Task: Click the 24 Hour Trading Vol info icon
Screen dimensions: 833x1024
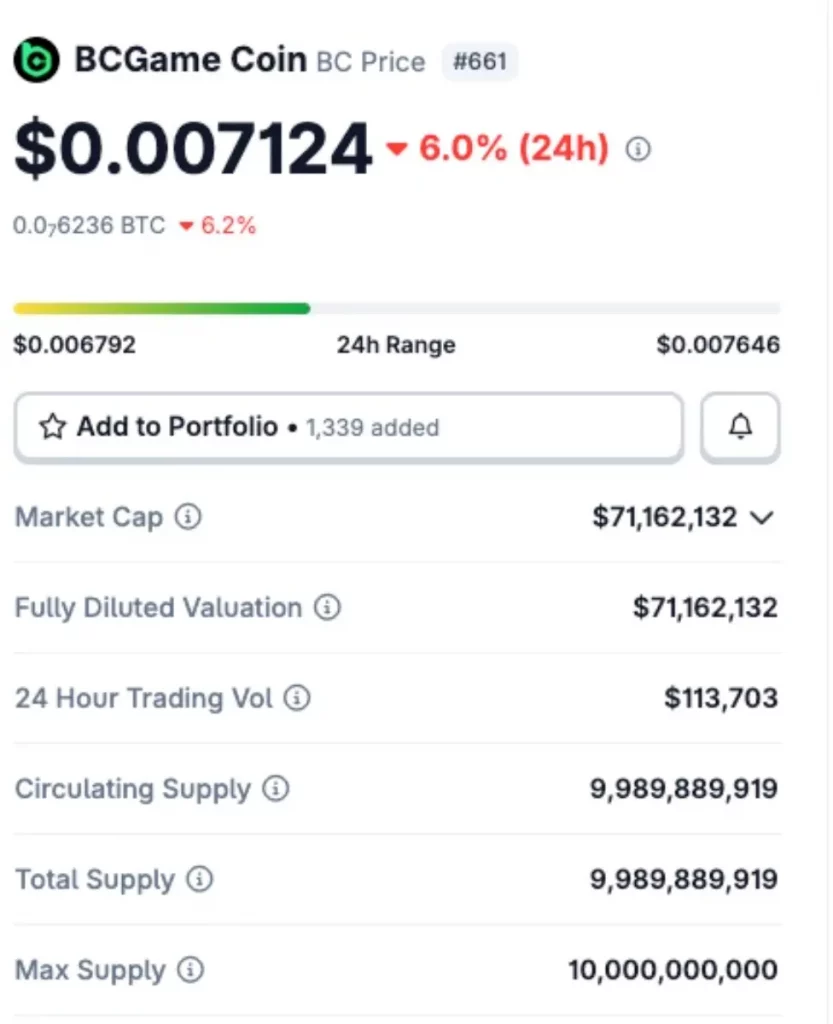Action: click(297, 697)
